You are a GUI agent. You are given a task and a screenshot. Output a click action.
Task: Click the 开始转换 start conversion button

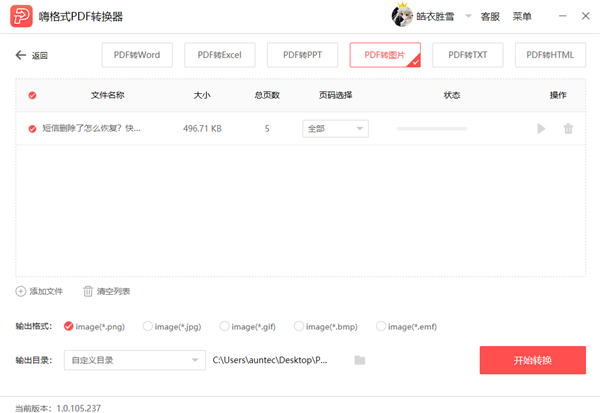click(533, 360)
